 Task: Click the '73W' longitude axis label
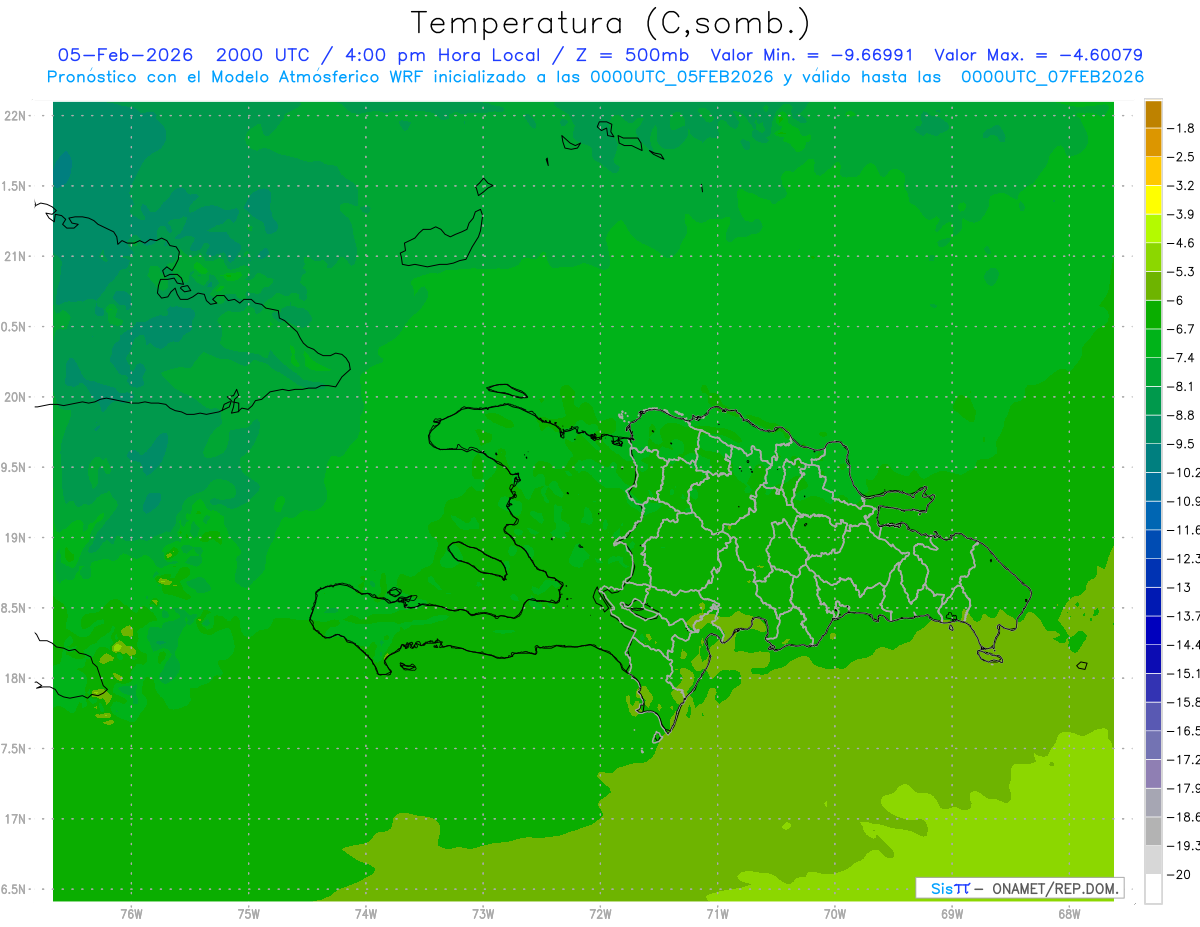(x=483, y=913)
